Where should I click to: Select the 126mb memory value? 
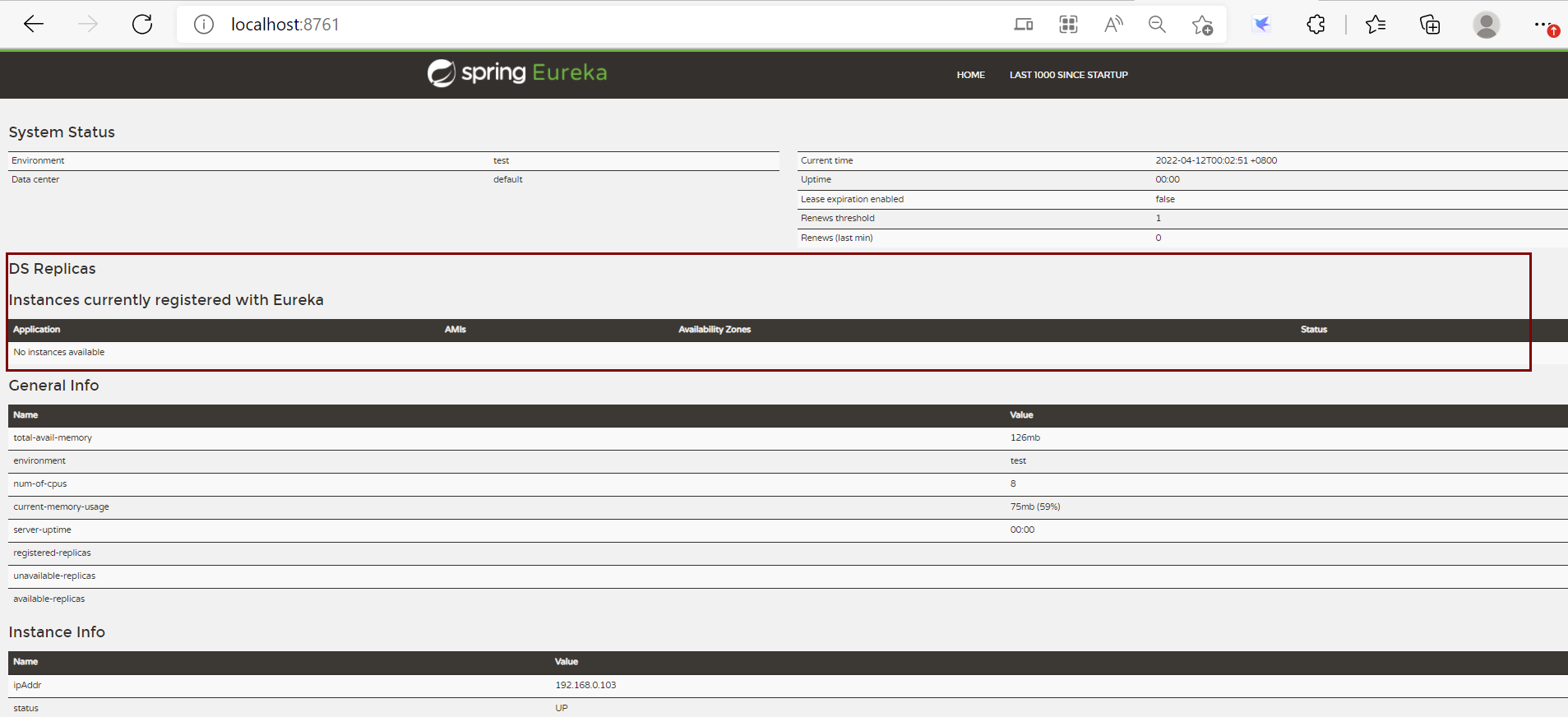pos(1025,437)
